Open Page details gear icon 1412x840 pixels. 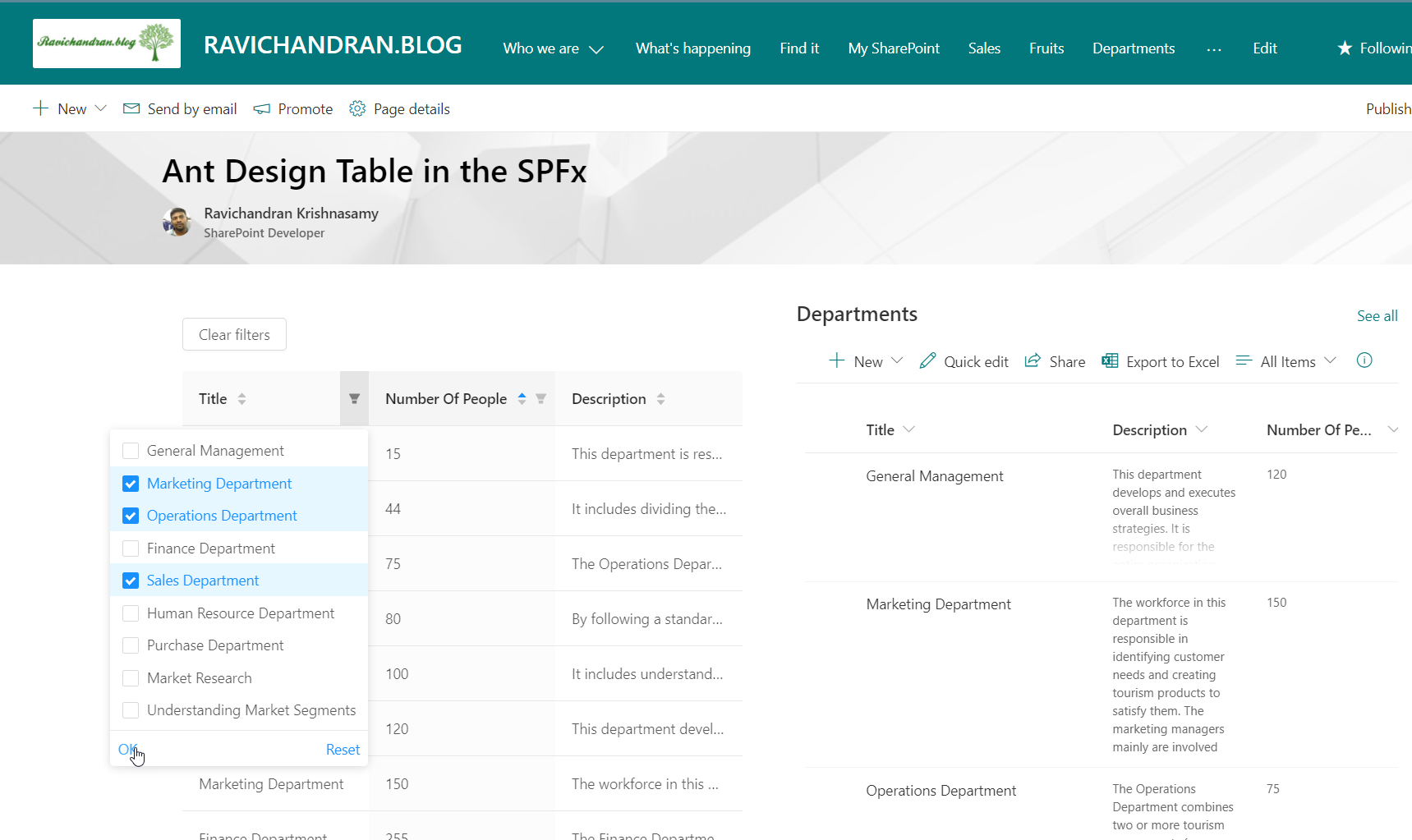[357, 109]
